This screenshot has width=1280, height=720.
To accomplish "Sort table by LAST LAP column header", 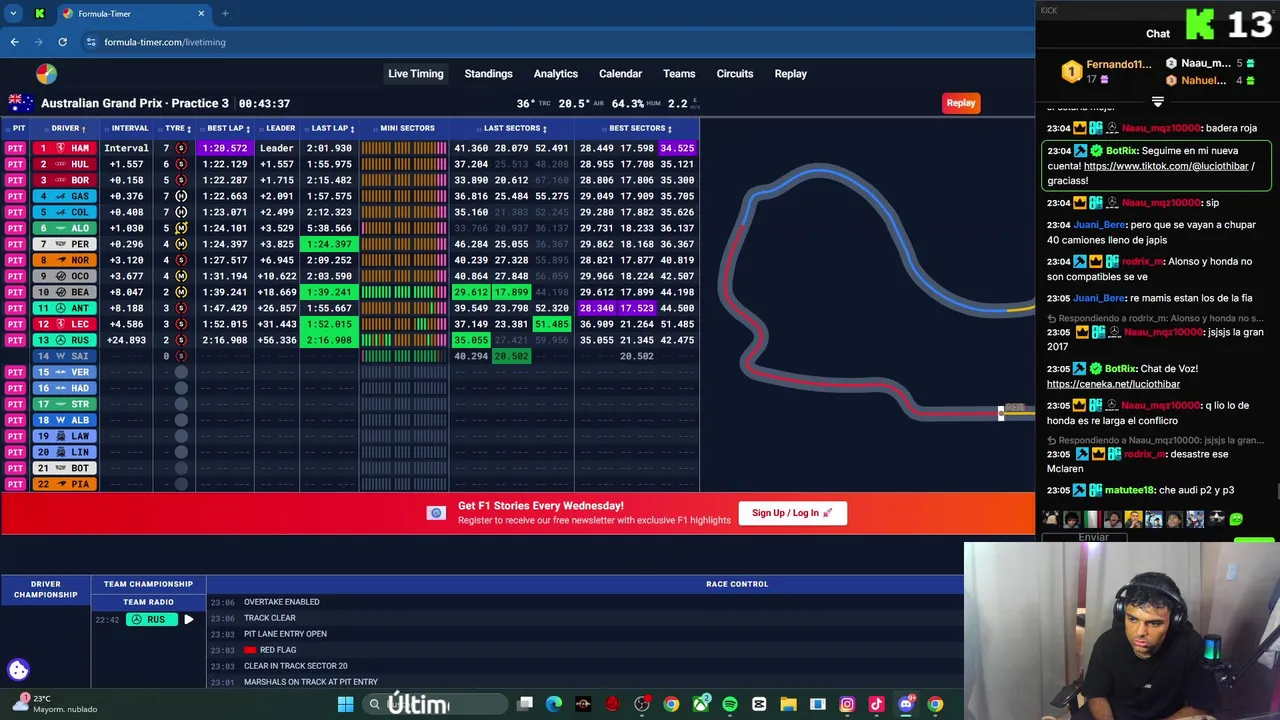I will click(332, 128).
